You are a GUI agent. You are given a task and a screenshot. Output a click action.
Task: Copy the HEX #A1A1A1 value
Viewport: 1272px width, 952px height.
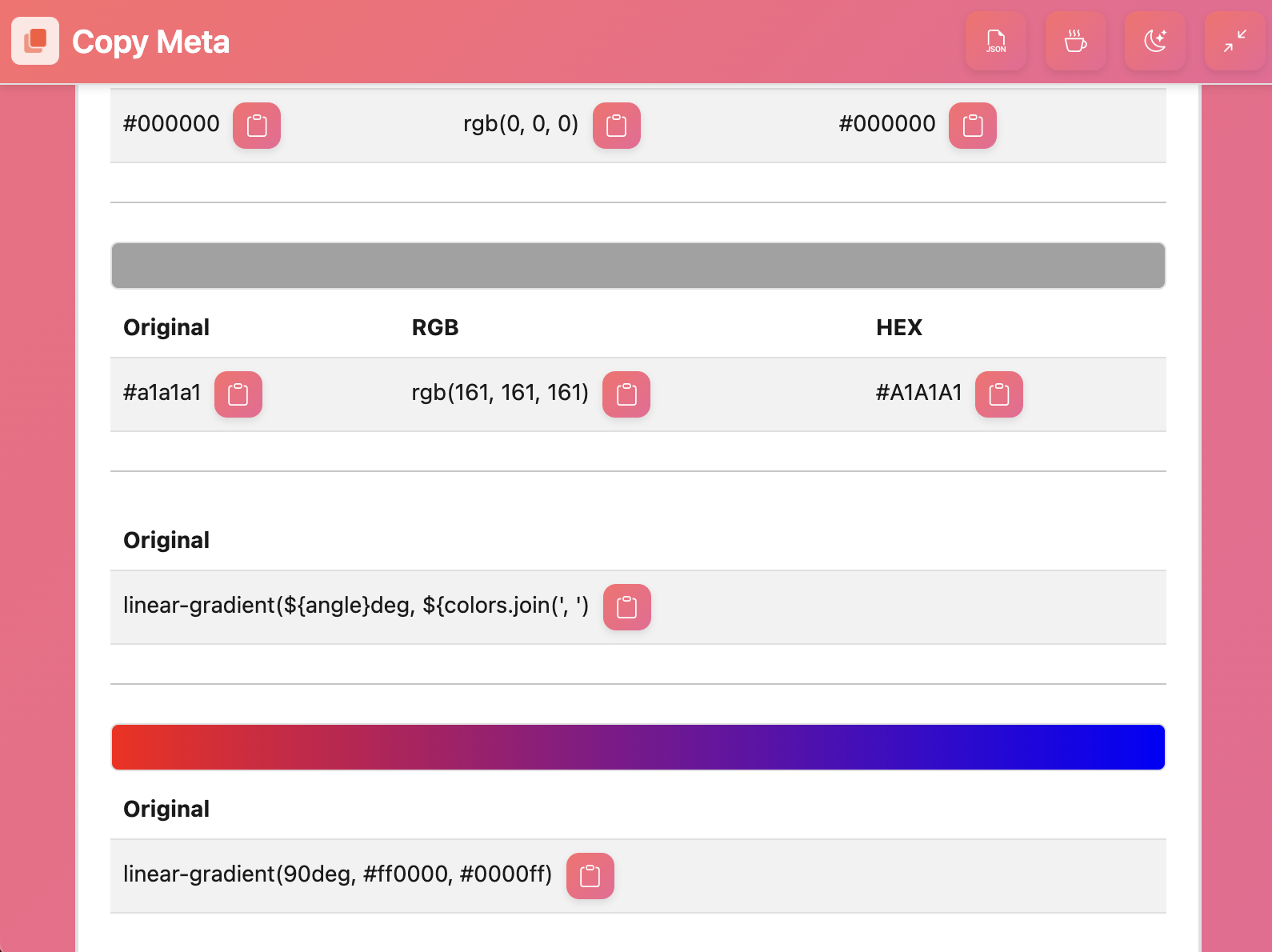click(999, 394)
